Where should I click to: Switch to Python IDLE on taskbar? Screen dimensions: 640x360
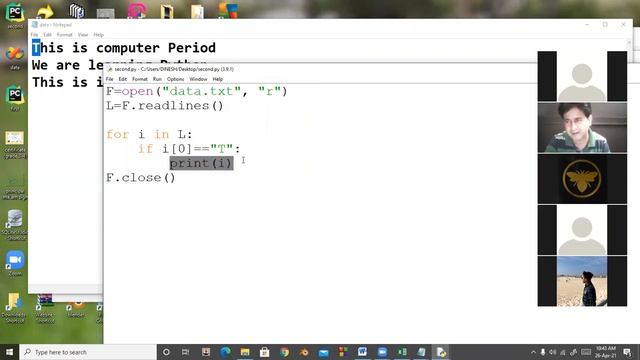tap(441, 352)
